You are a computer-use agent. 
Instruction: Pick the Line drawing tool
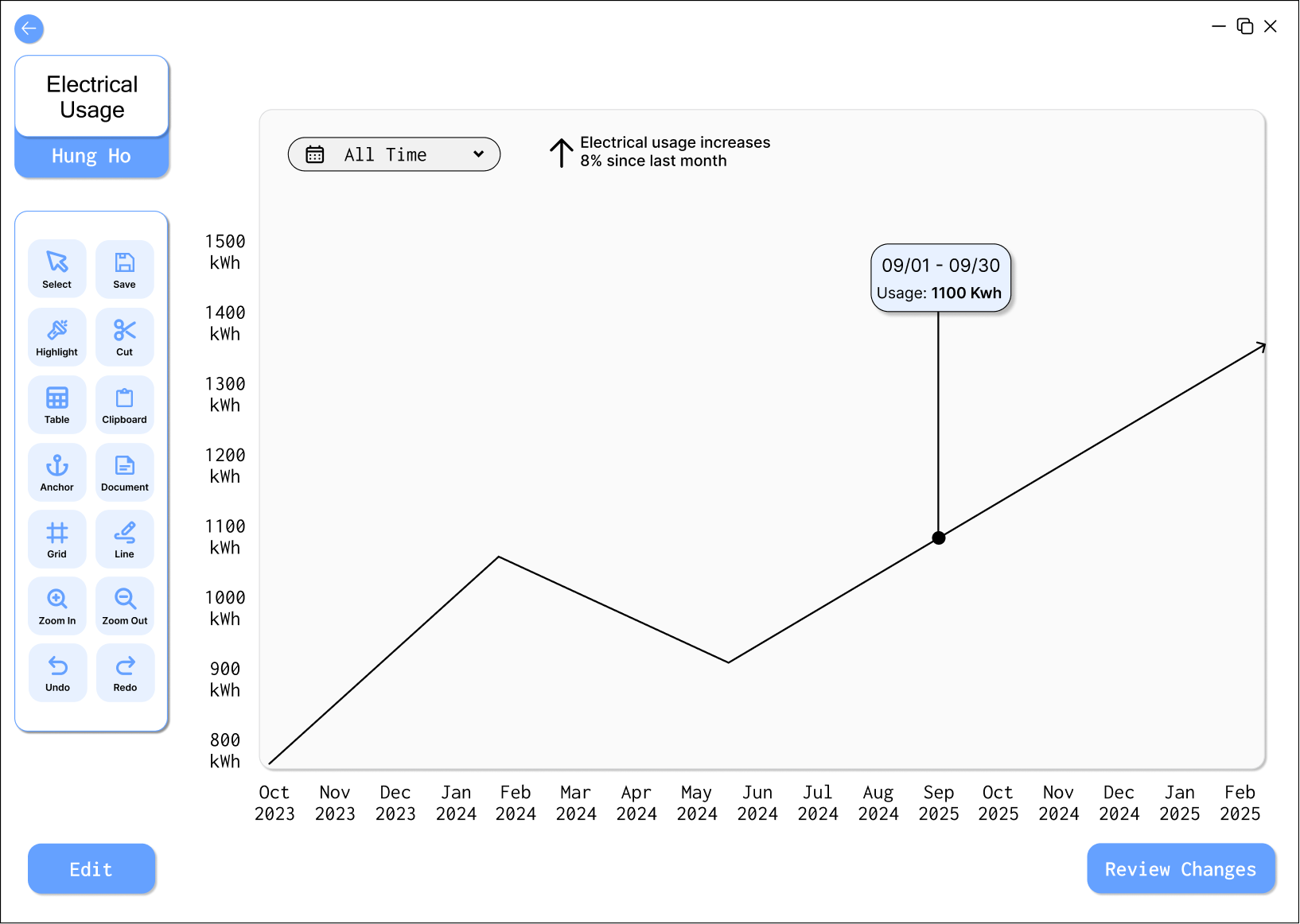[125, 538]
